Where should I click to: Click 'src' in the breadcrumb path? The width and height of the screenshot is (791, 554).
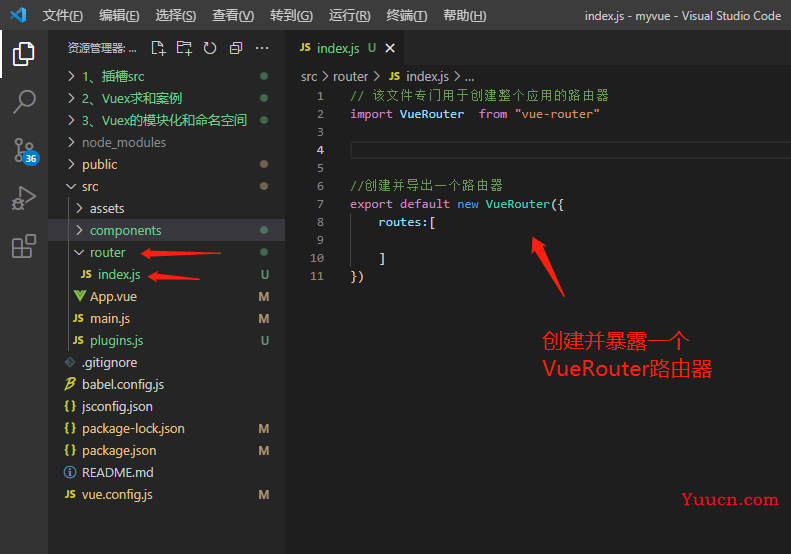[x=309, y=76]
